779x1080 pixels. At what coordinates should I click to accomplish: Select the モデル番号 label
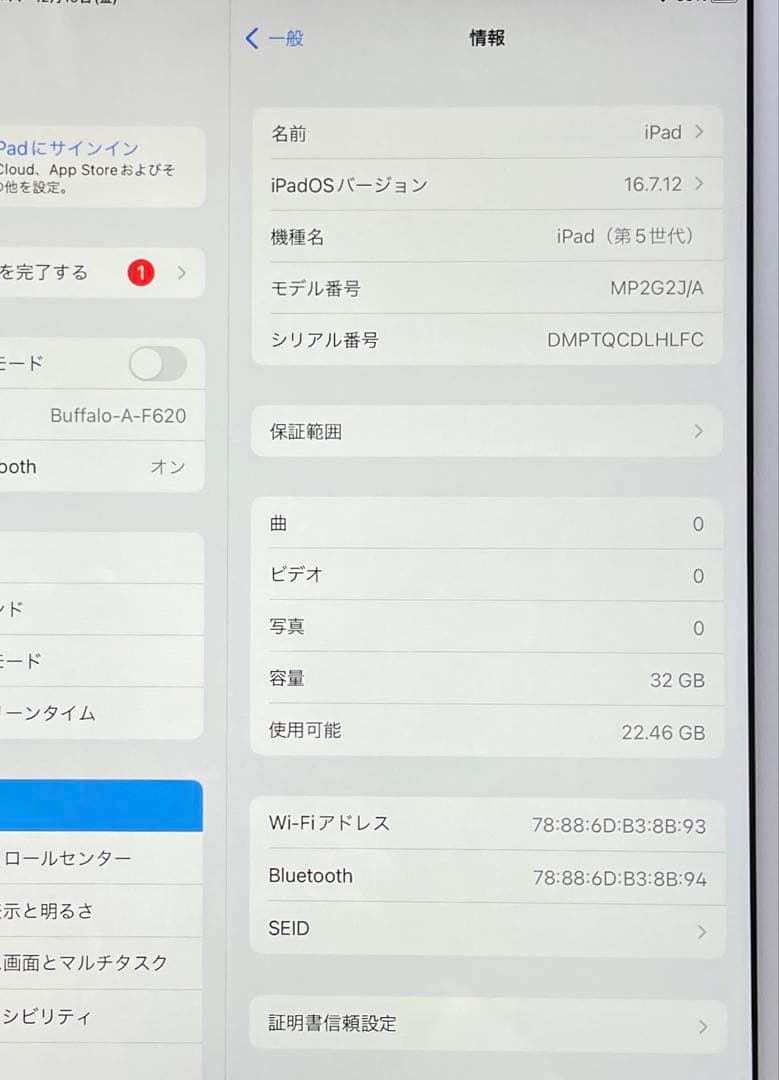click(315, 288)
